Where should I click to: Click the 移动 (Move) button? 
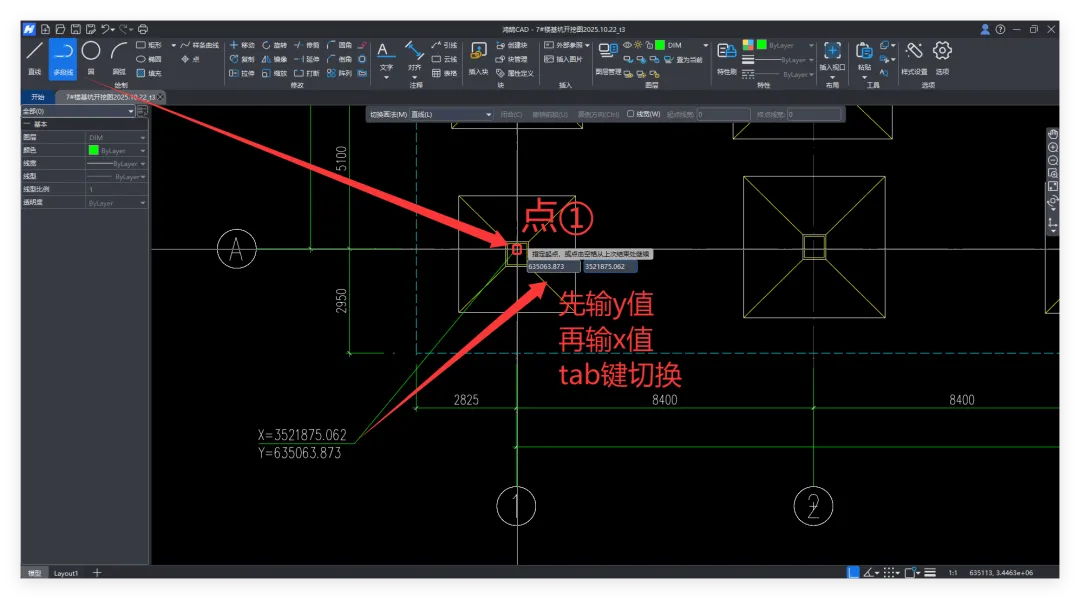[242, 46]
